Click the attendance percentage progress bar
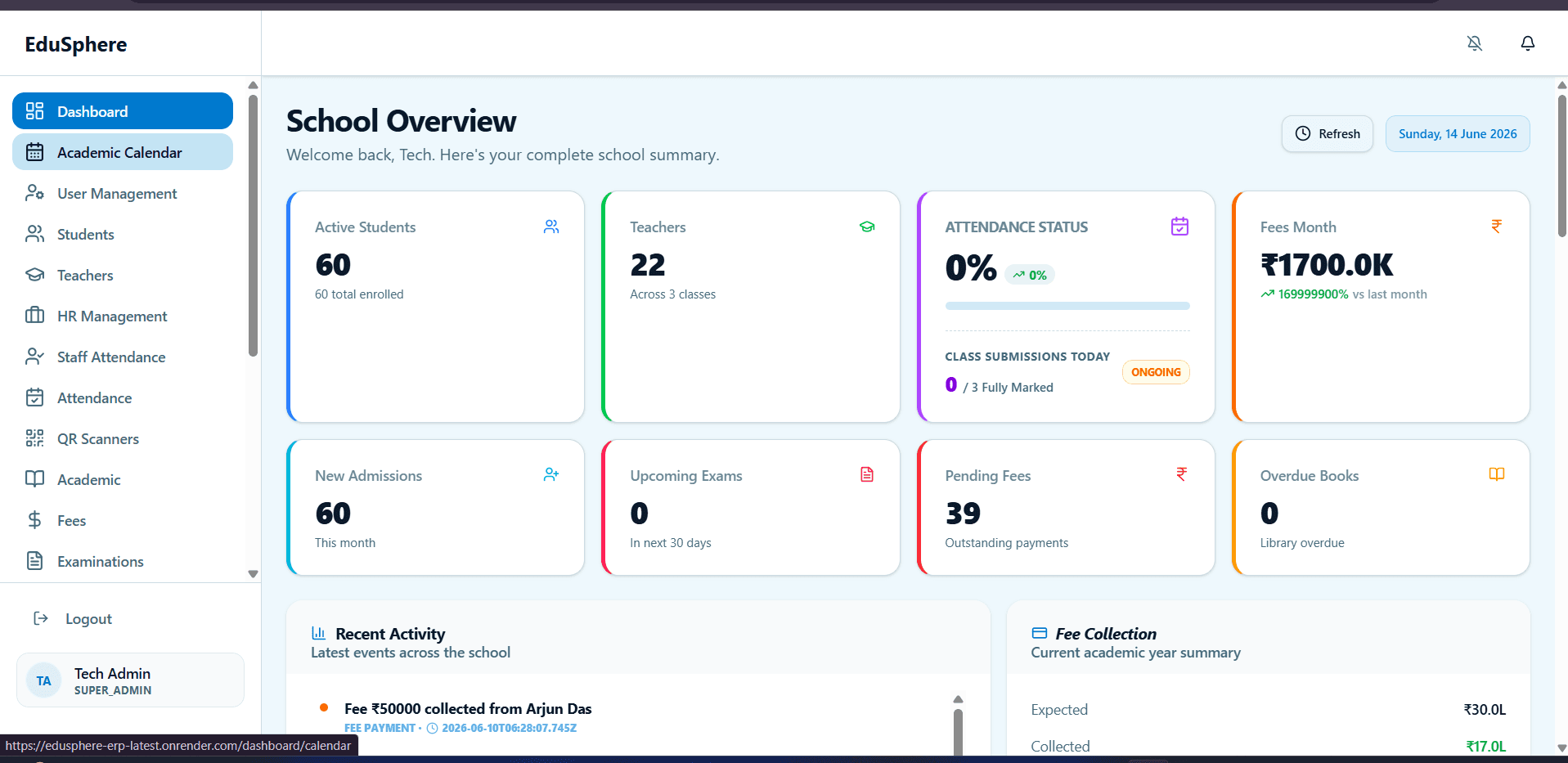The width and height of the screenshot is (1568, 763). point(1067,306)
